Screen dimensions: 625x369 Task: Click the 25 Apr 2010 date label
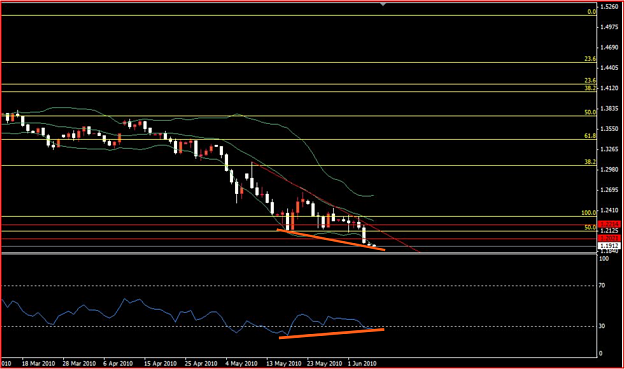(x=201, y=364)
